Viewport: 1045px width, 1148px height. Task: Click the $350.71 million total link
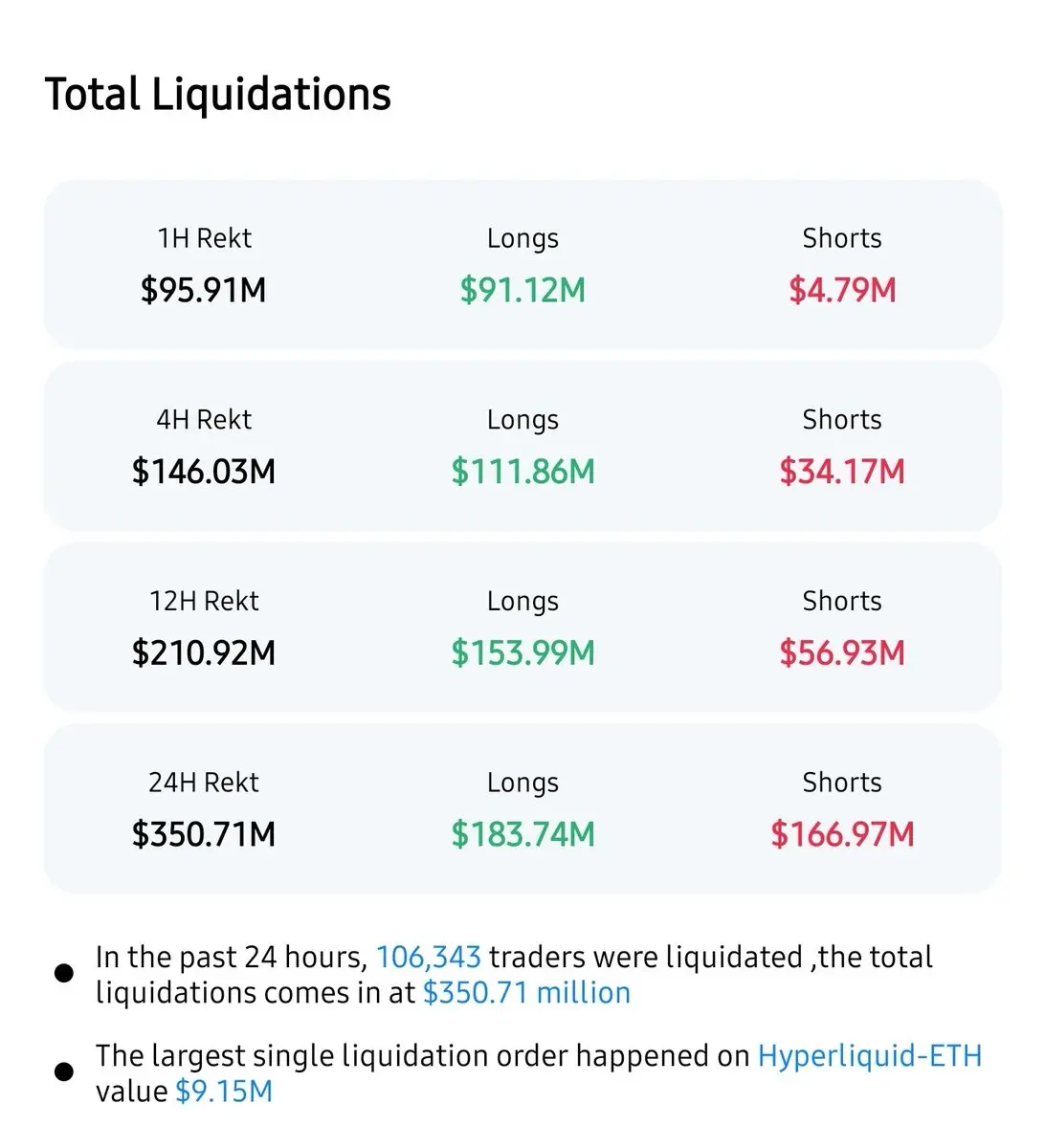(526, 993)
